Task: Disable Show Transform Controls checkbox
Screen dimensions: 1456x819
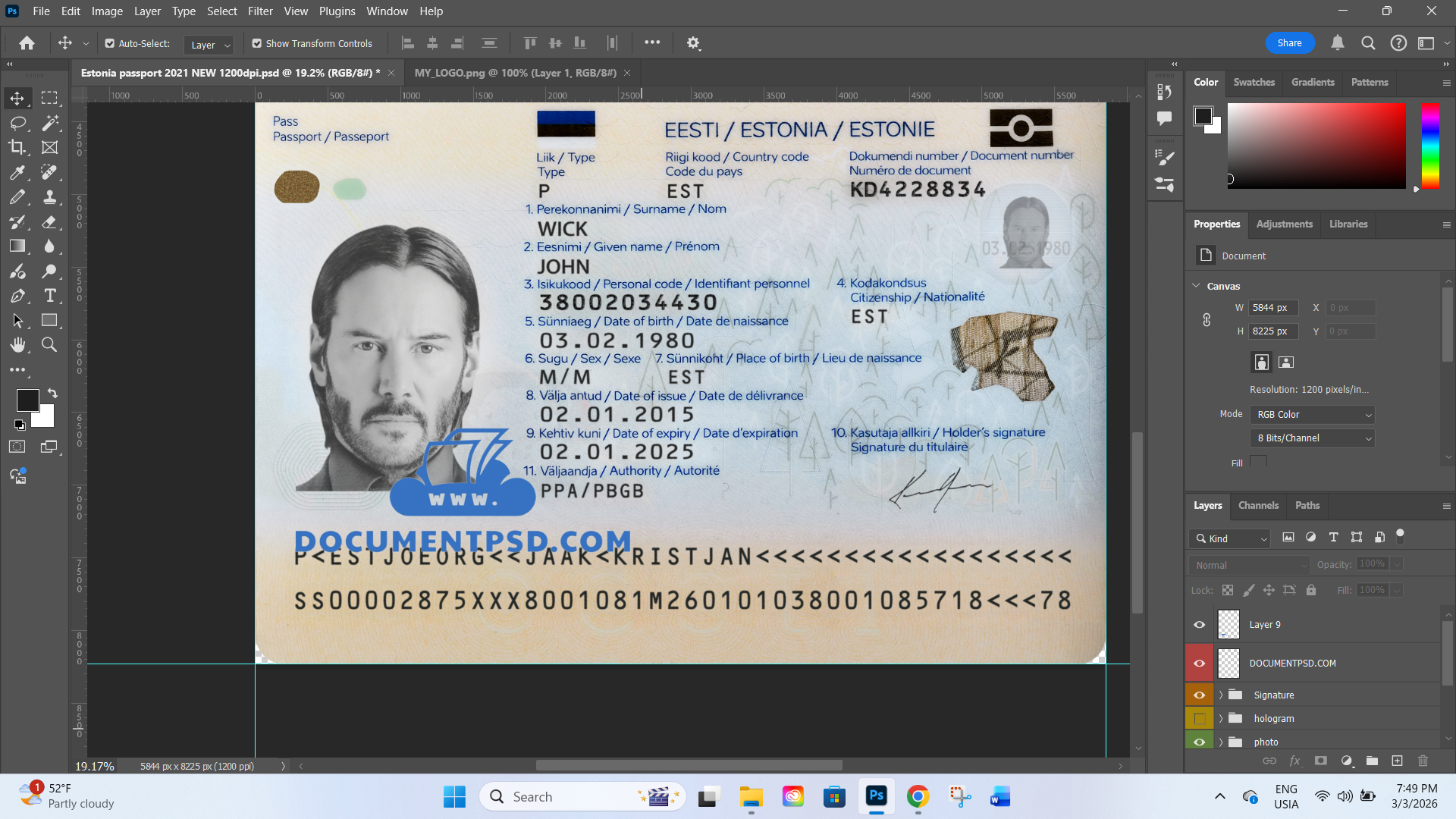Action: click(x=257, y=43)
